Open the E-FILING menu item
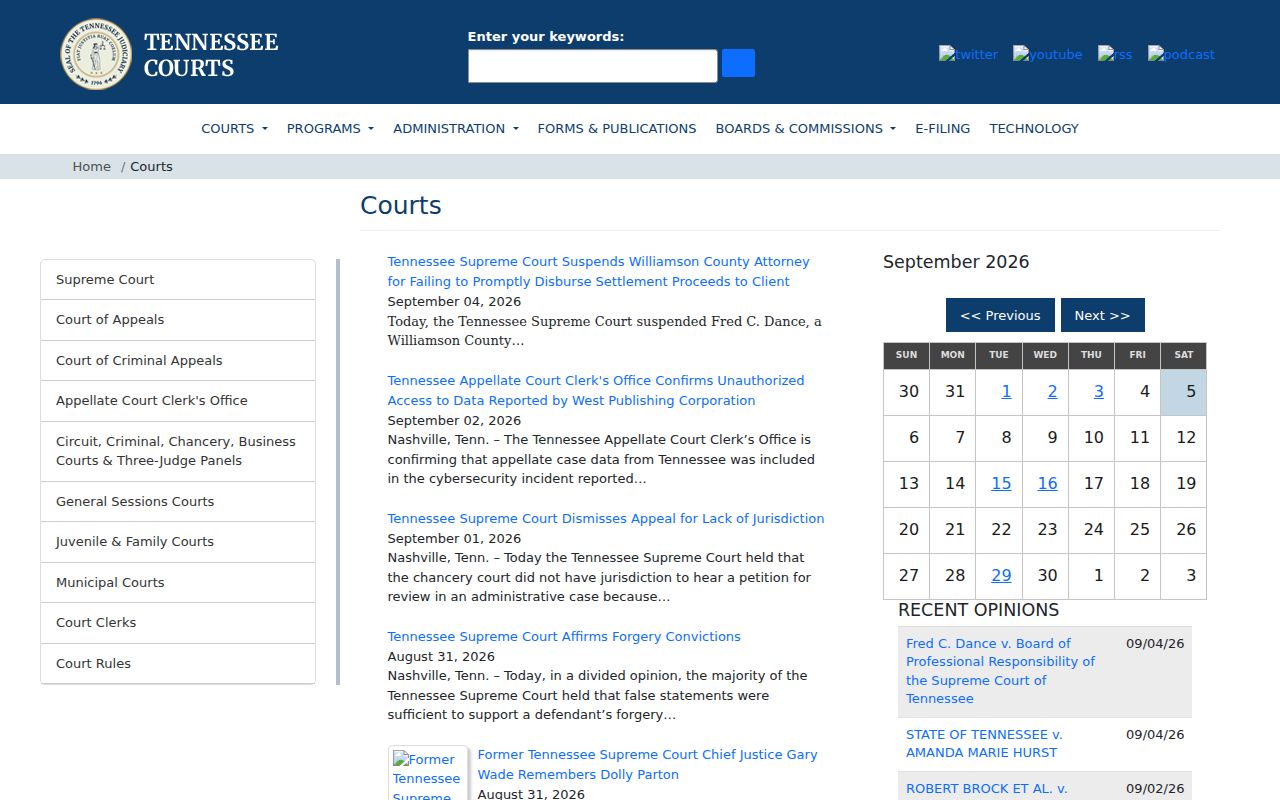This screenshot has width=1280, height=800. click(943, 128)
